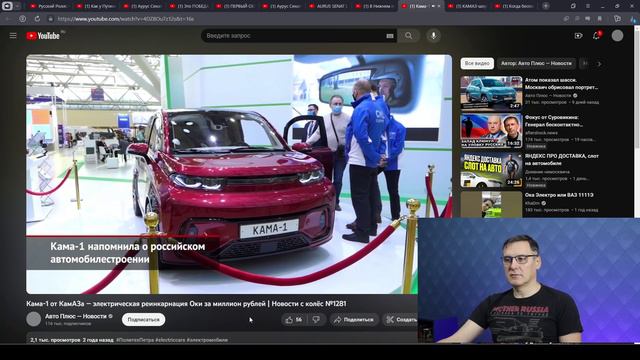Image resolution: width=640 pixels, height=360 pixels.
Task: Open a new browser tab with plus
Action: [x=546, y=6]
